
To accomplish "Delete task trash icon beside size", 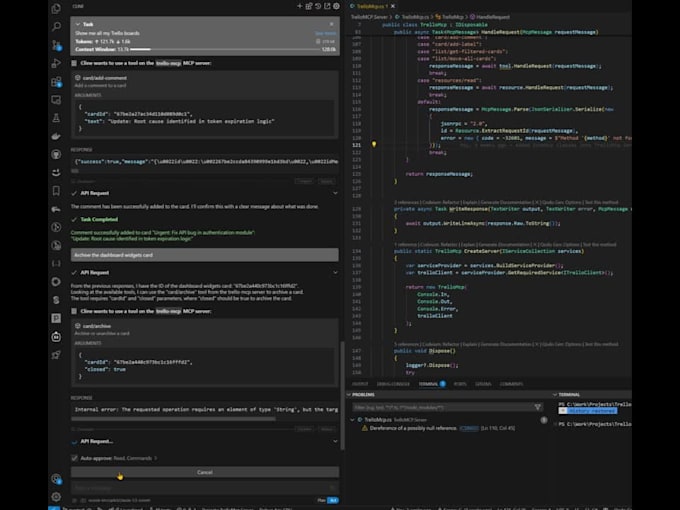I will (318, 42).
